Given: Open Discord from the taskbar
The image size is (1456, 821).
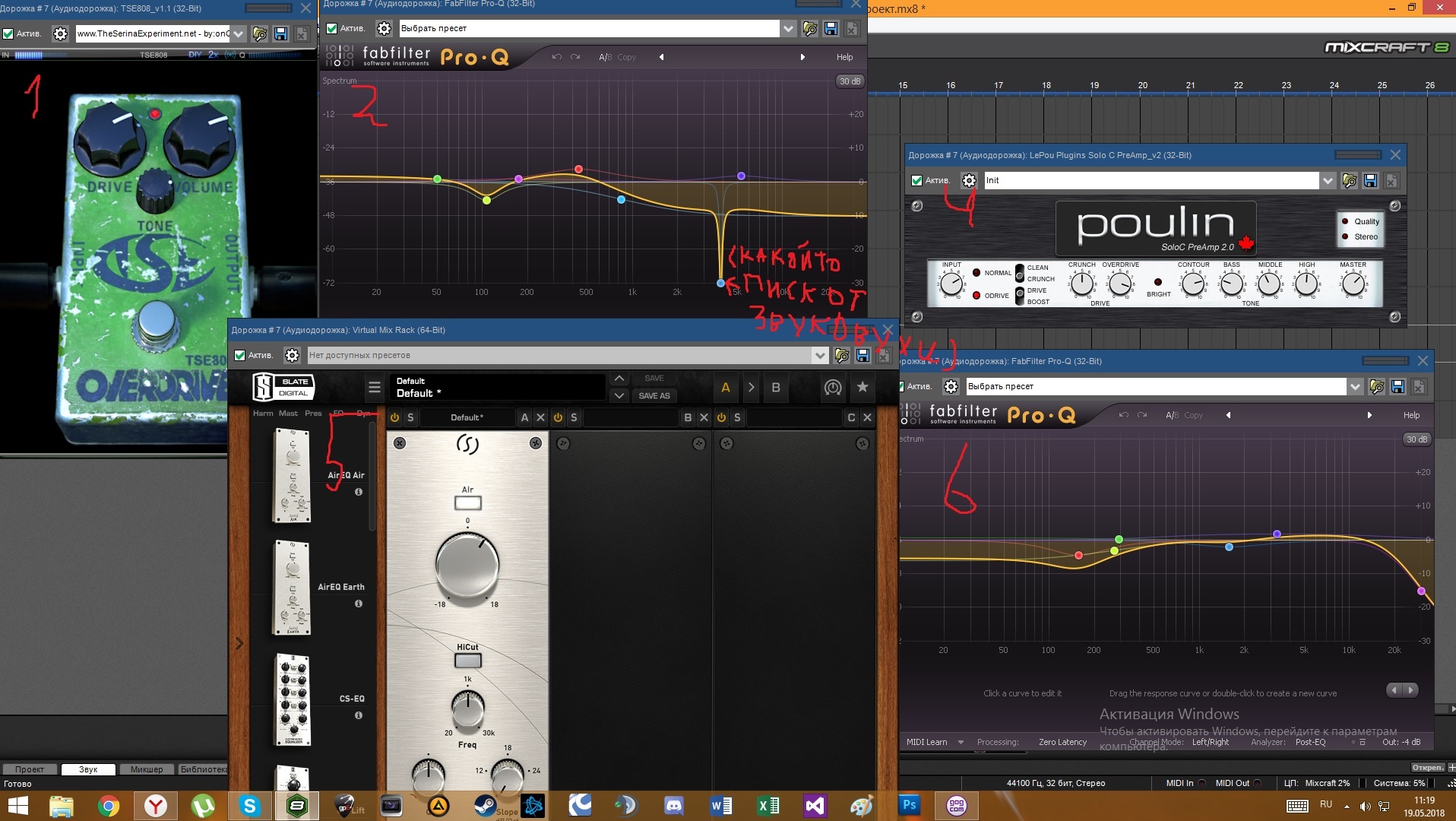Looking at the screenshot, I should click(673, 805).
